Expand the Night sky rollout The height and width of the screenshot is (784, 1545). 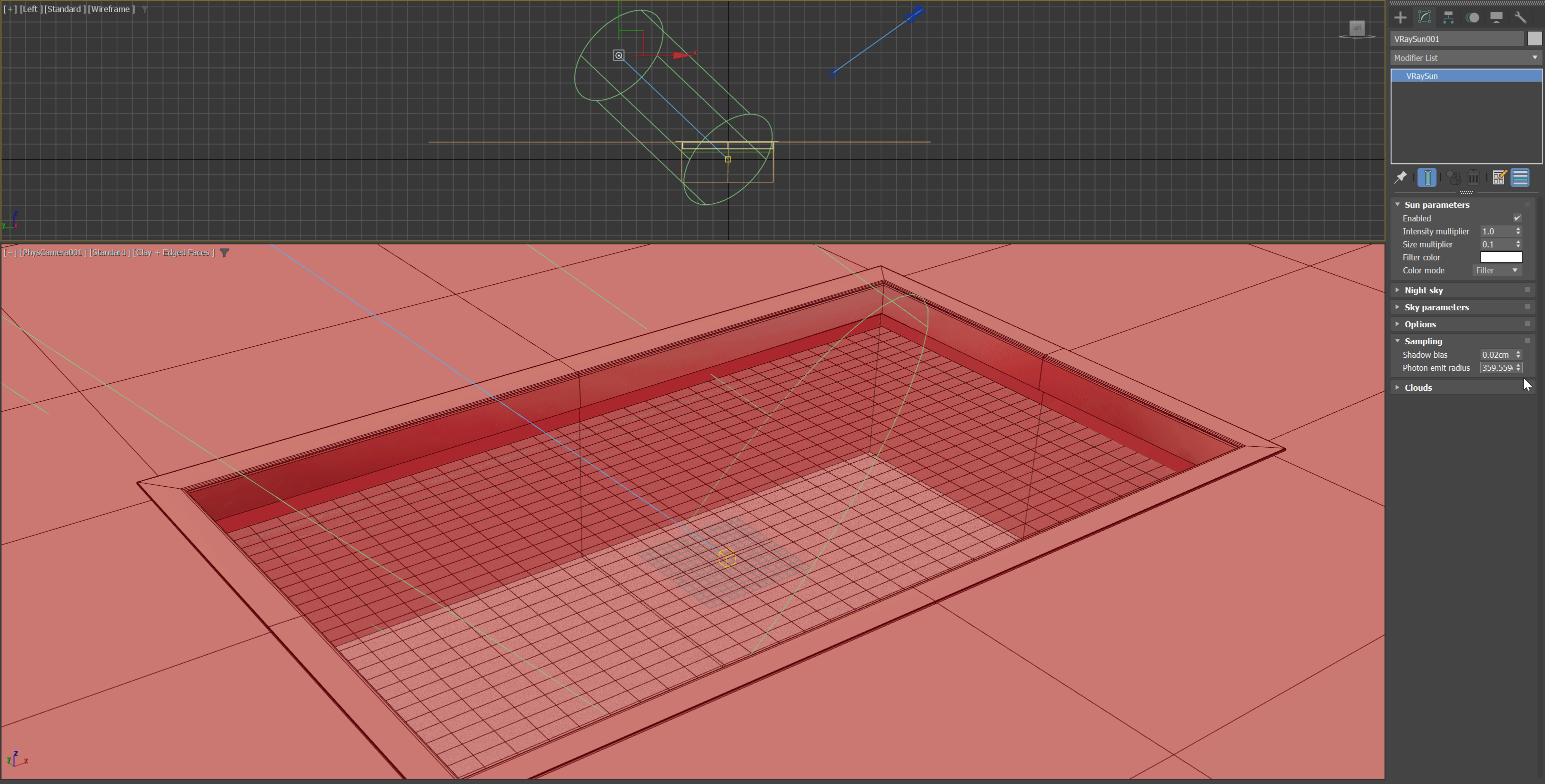1423,290
